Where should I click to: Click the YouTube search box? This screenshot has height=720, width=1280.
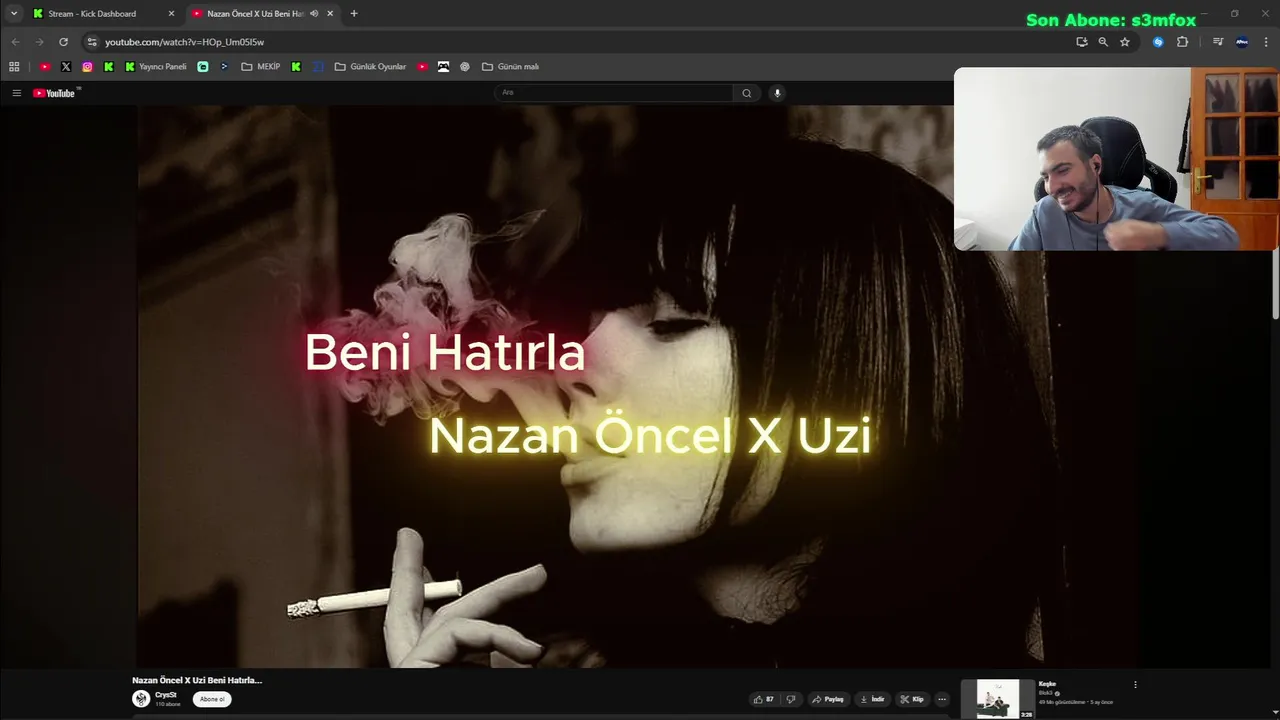tap(614, 93)
